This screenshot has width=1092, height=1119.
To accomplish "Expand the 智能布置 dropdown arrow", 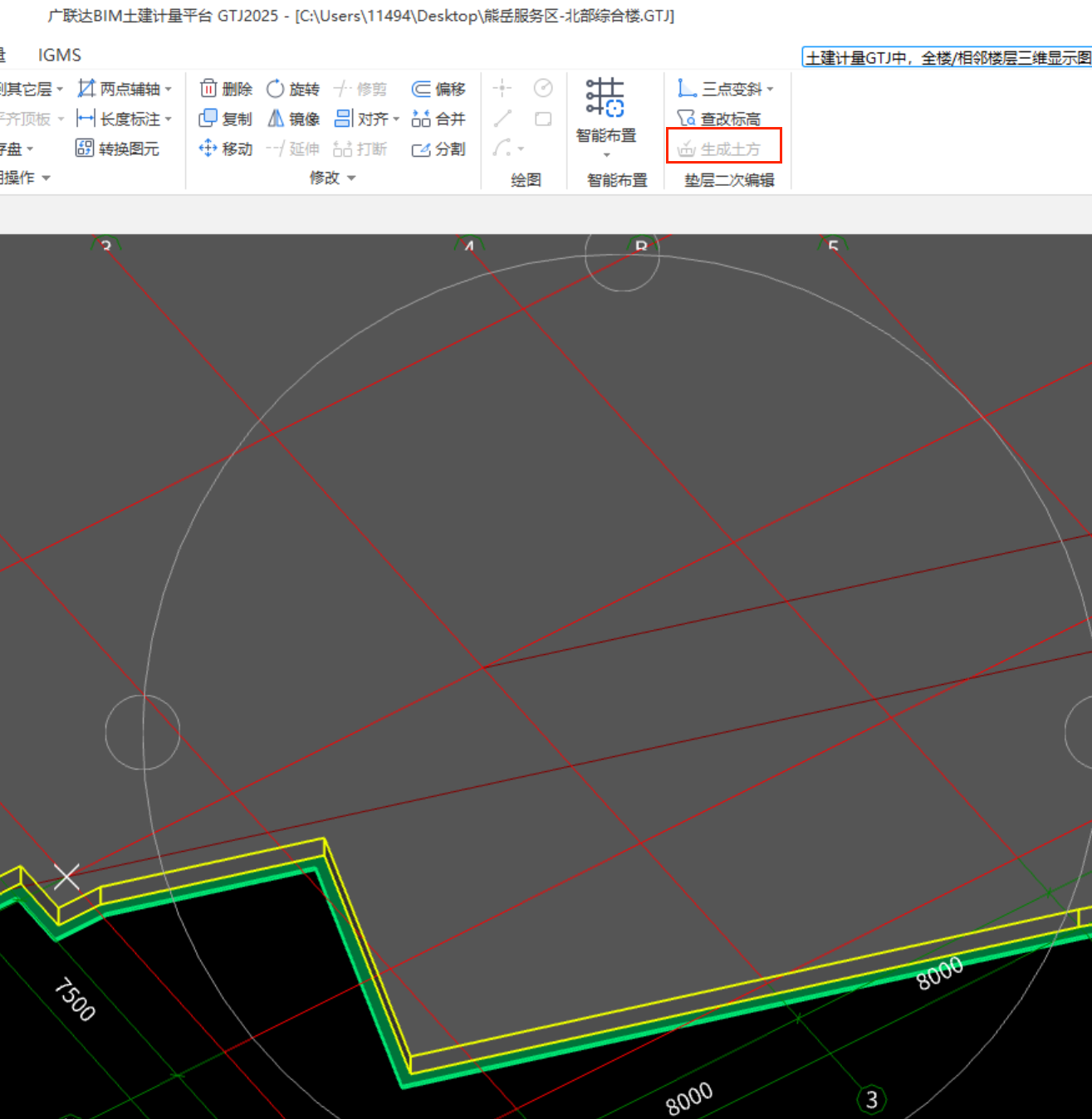I will pos(606,155).
